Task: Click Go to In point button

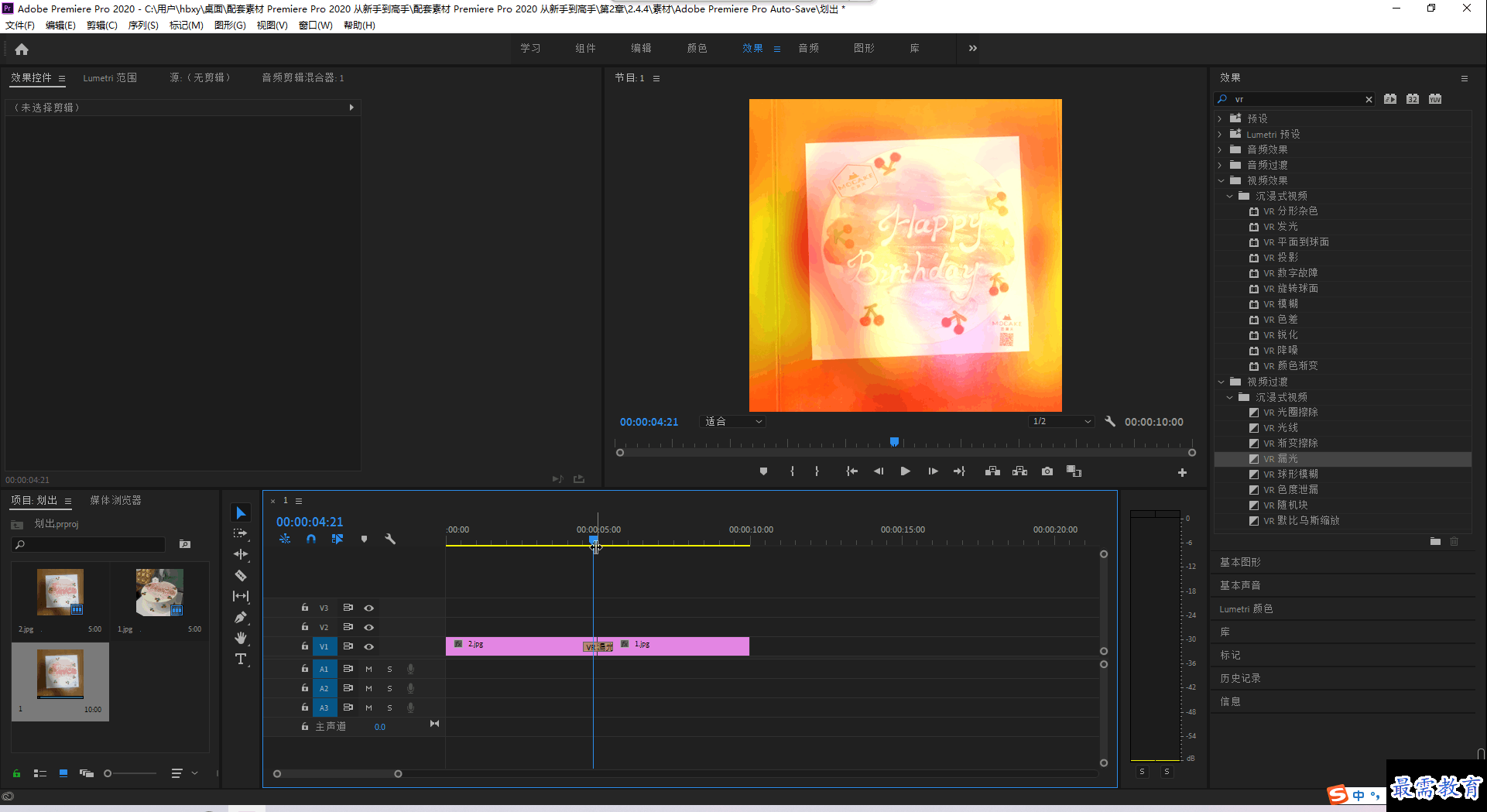Action: [x=851, y=471]
